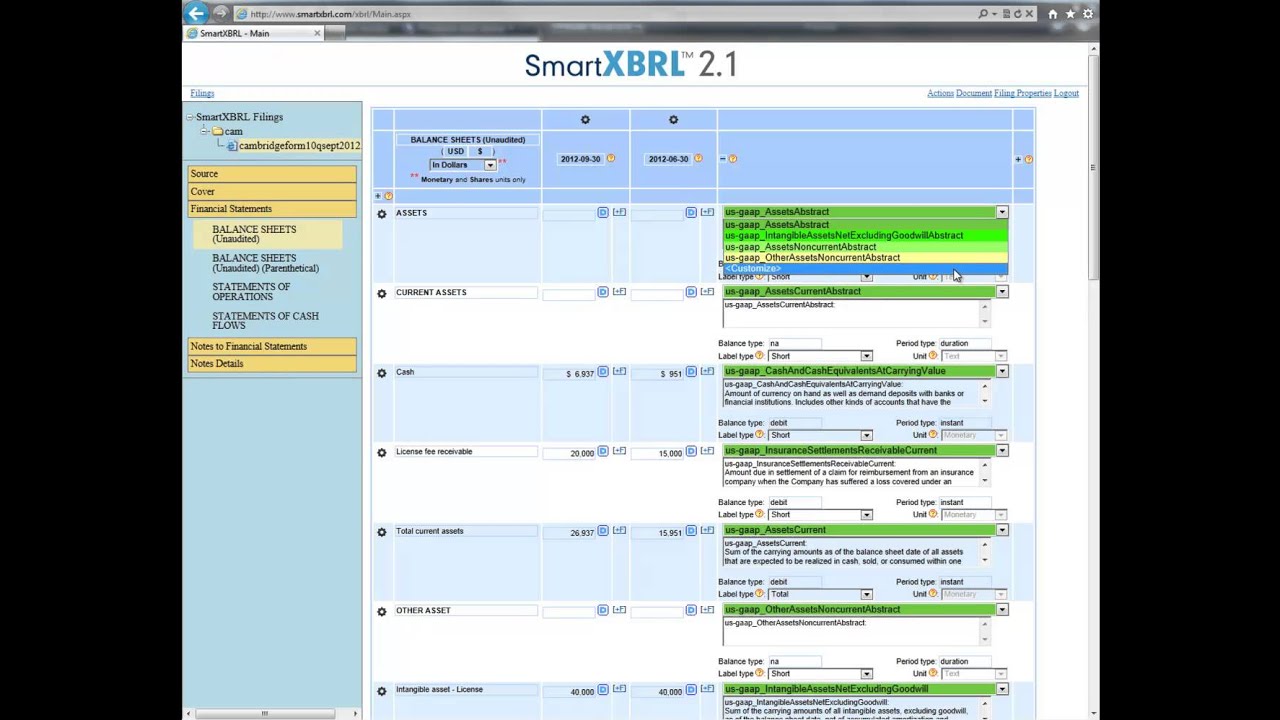Click the browser home icon

click(x=1052, y=14)
